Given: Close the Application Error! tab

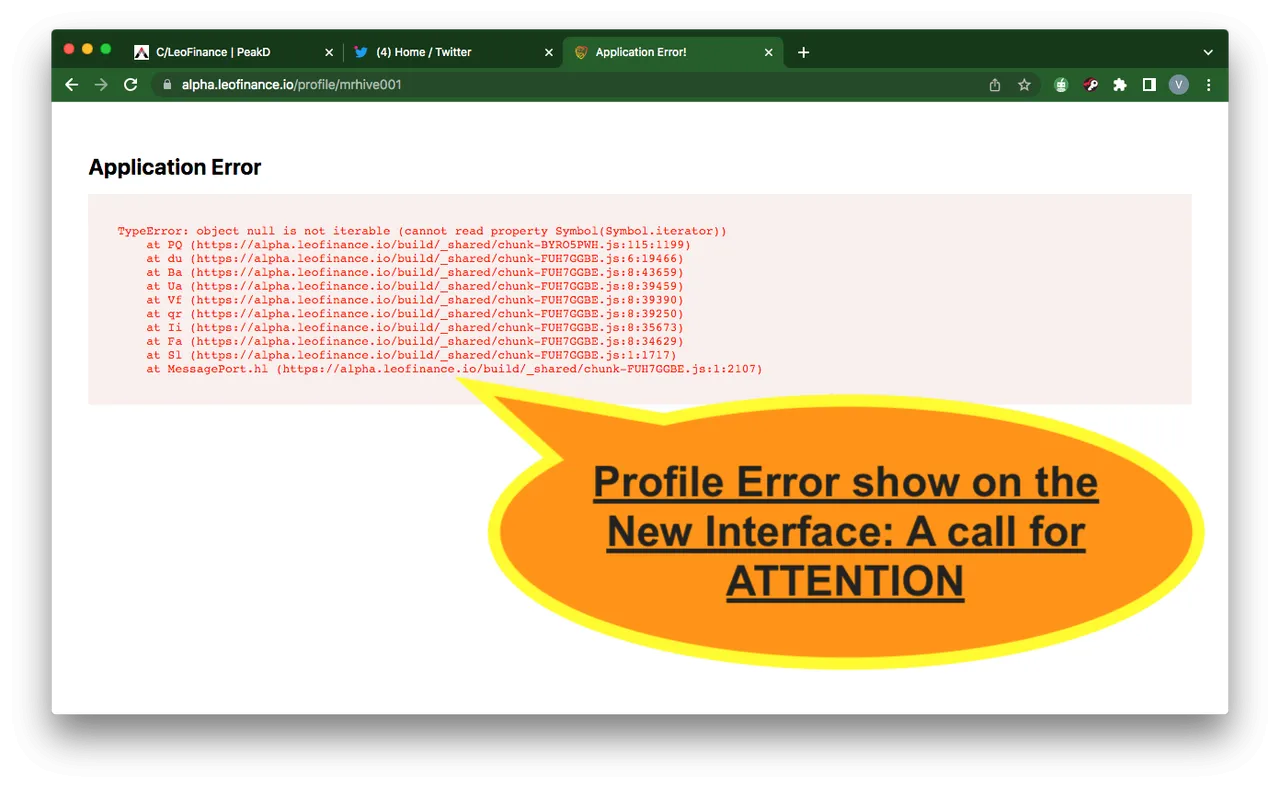Looking at the screenshot, I should tap(768, 52).
